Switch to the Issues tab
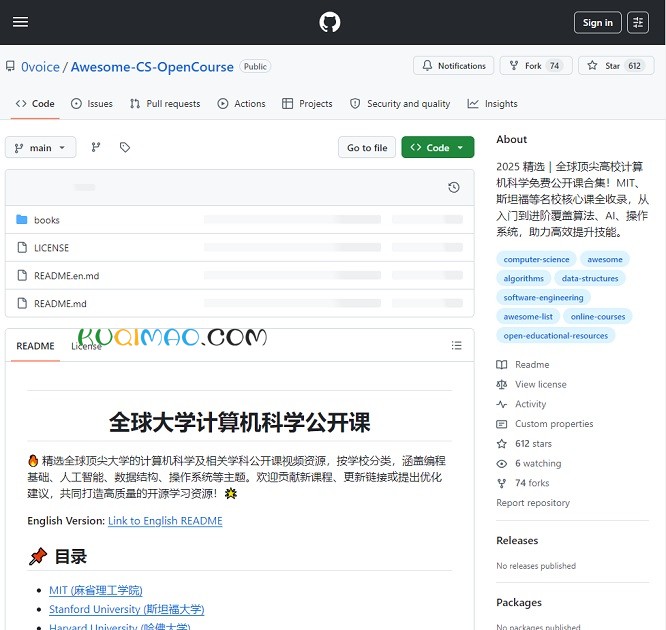This screenshot has height=630, width=666. 92,104
